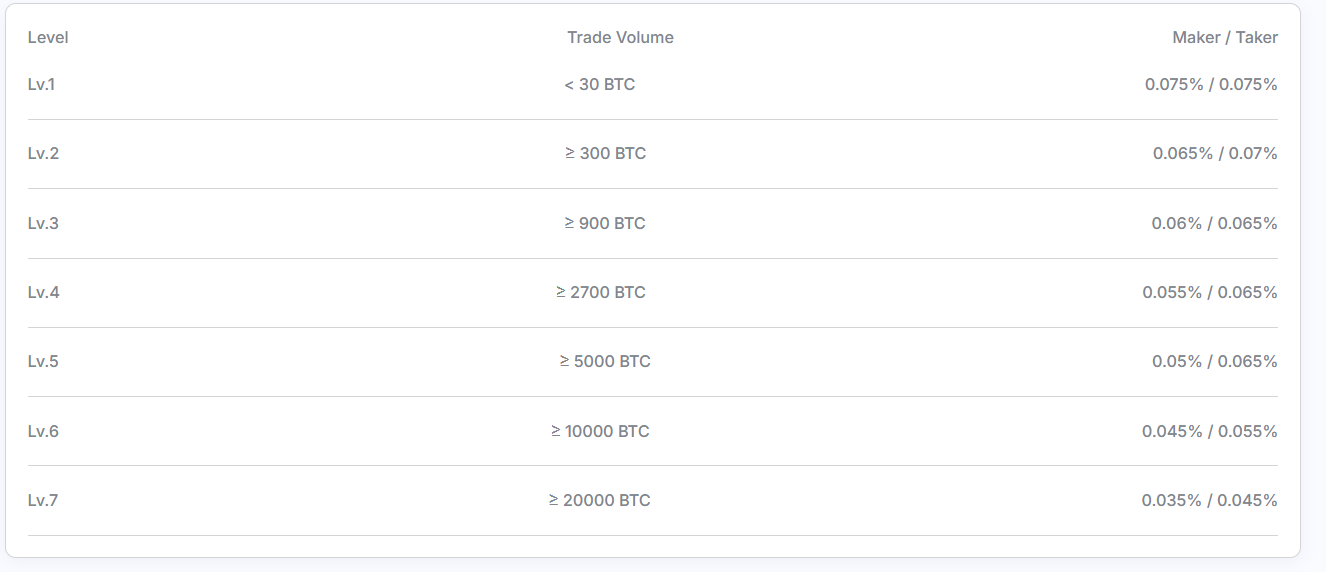
Task: Click the 0.065% / 0.07% fee value
Action: (x=1215, y=153)
